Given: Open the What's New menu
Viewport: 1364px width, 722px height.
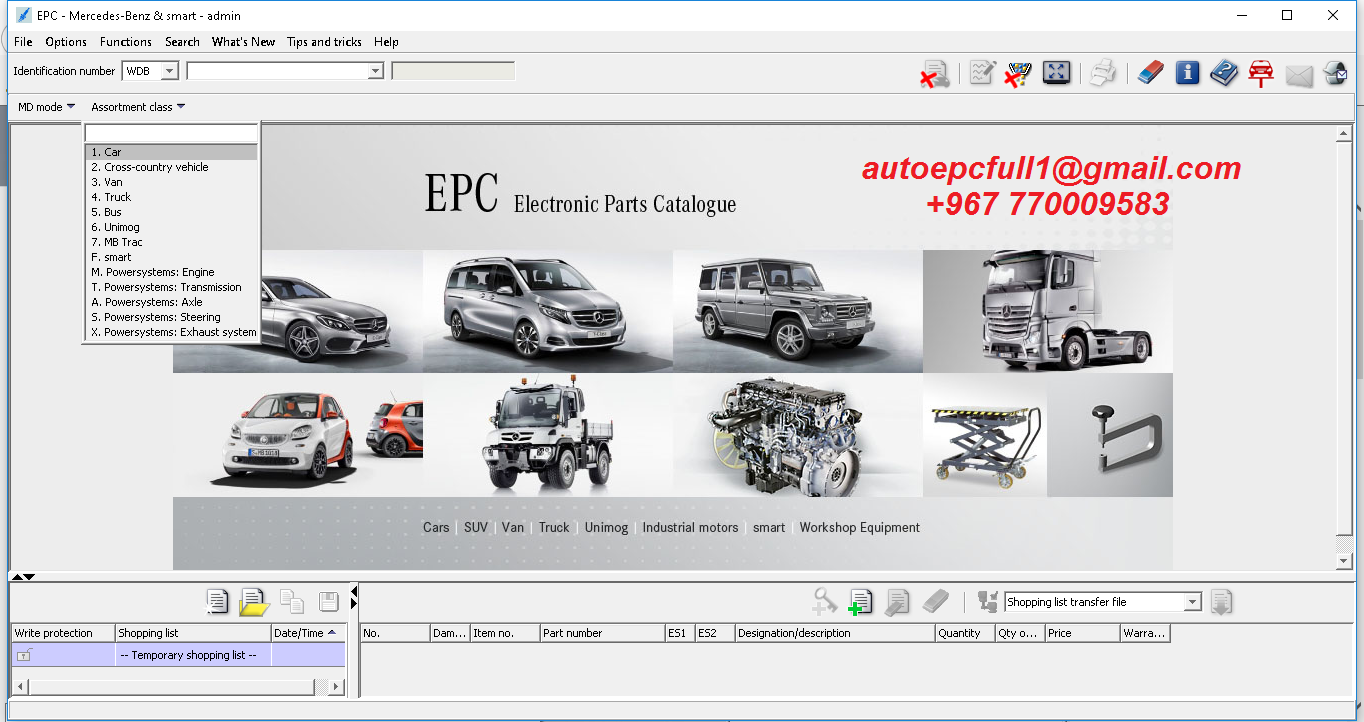Looking at the screenshot, I should [x=243, y=42].
